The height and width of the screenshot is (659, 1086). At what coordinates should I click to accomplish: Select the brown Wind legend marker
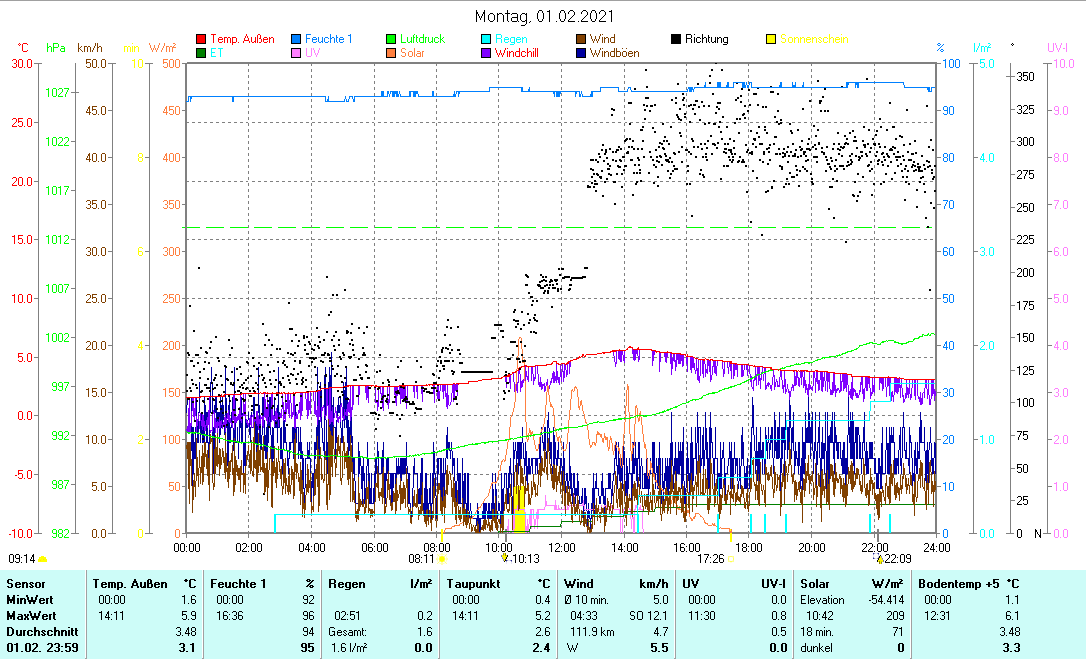[582, 39]
